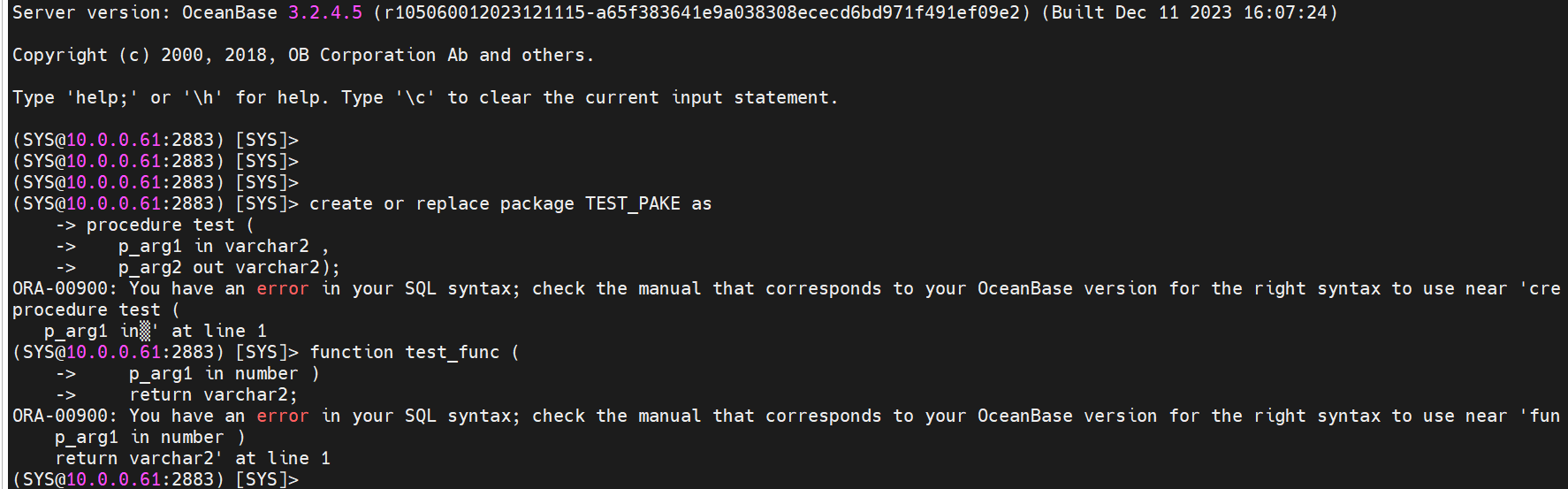This screenshot has width=1568, height=489.
Task: Click the TEST_PAKE package name
Action: point(633,203)
